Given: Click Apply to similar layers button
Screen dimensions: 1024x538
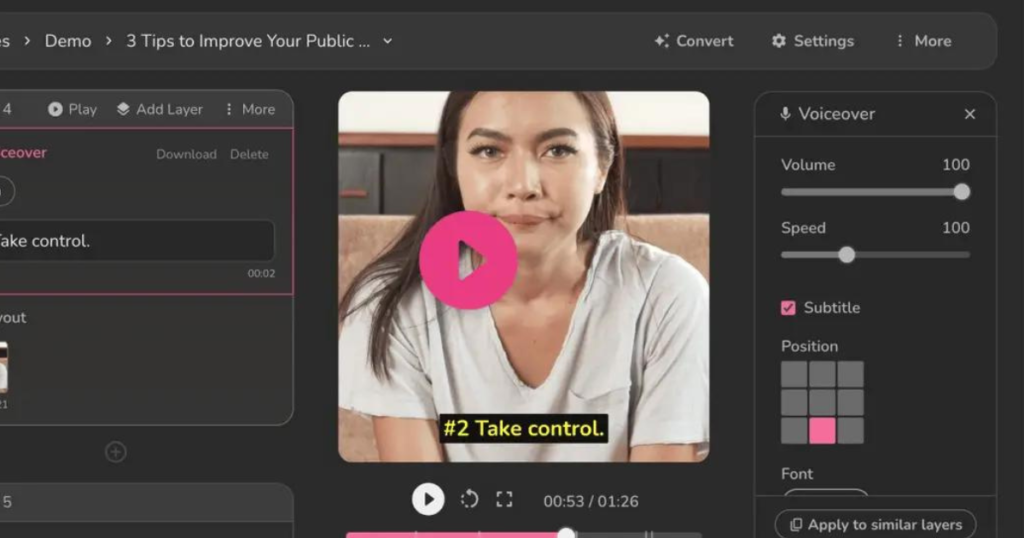Looking at the screenshot, I should (x=875, y=524).
